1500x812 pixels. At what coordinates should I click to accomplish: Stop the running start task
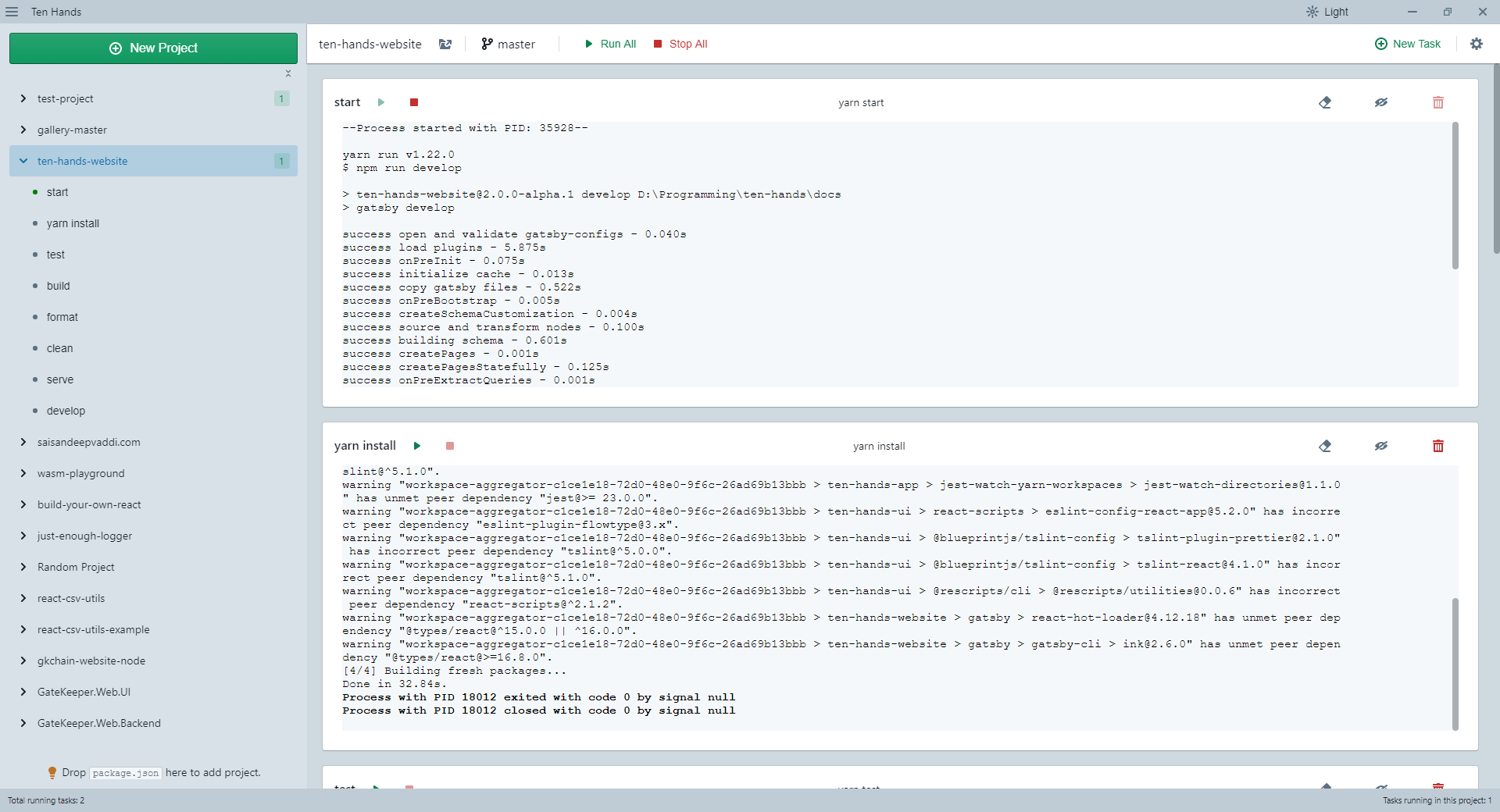click(x=414, y=102)
